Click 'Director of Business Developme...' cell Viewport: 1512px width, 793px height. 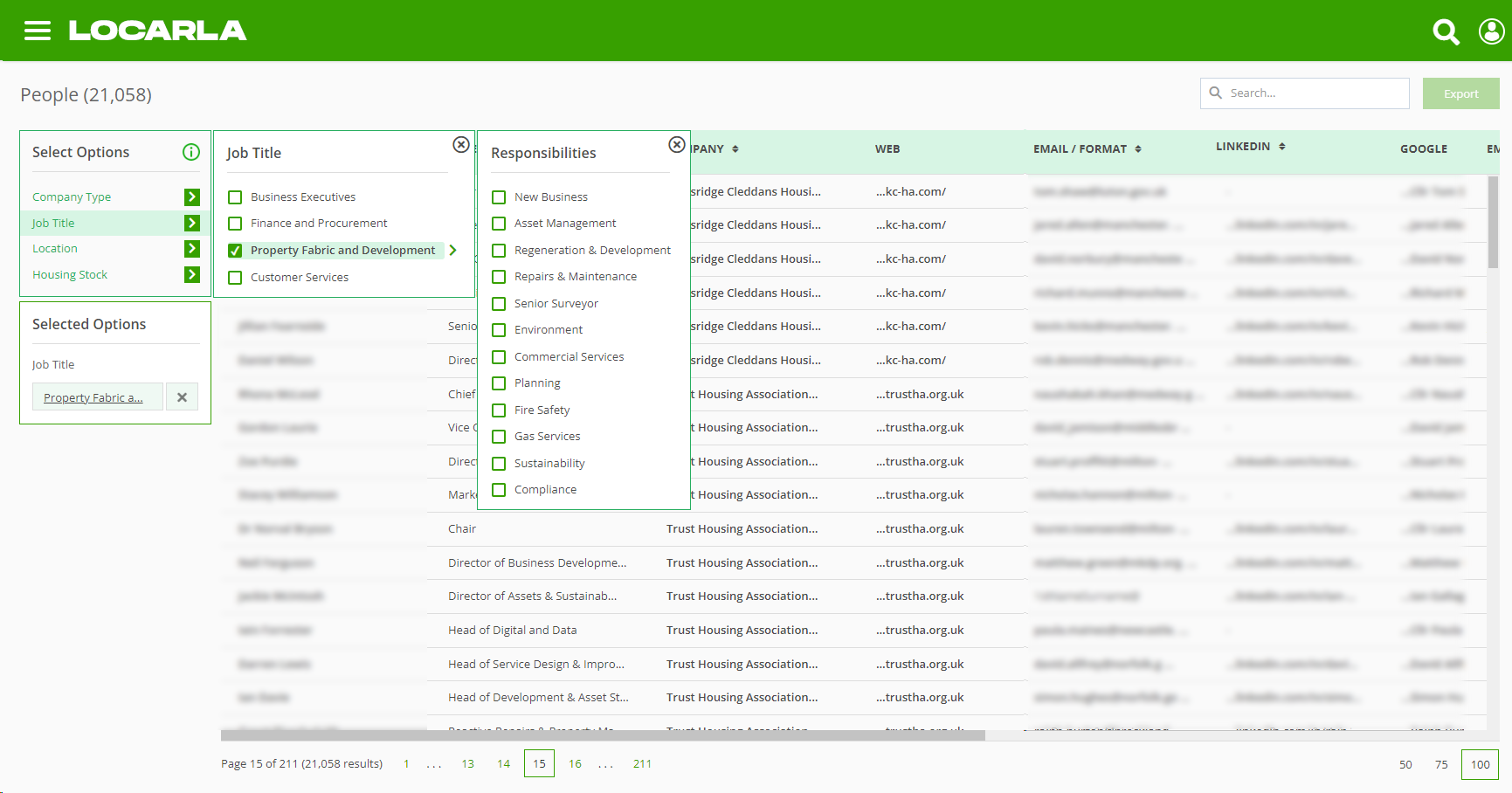tap(537, 563)
